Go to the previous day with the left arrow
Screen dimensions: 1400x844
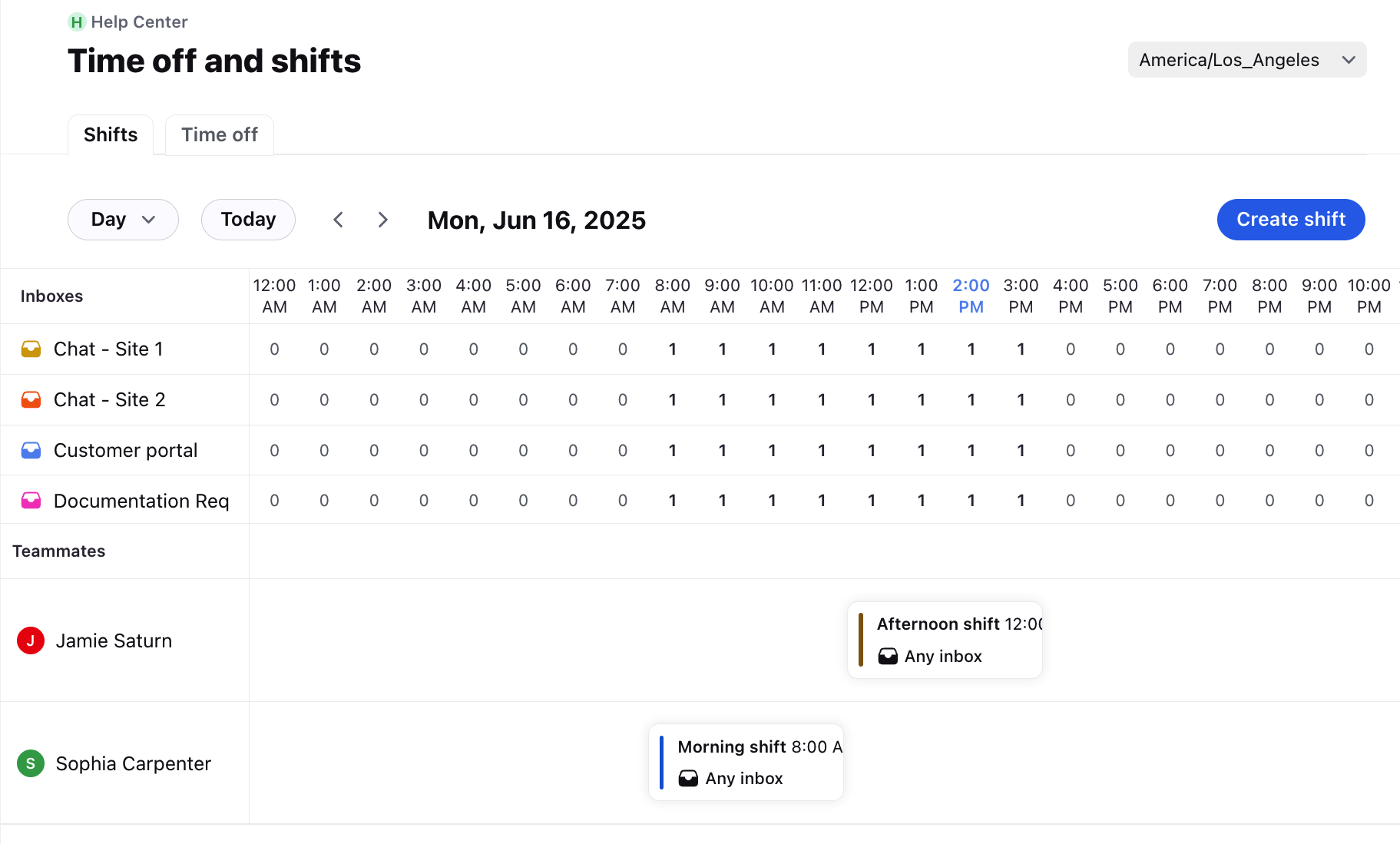click(x=338, y=220)
